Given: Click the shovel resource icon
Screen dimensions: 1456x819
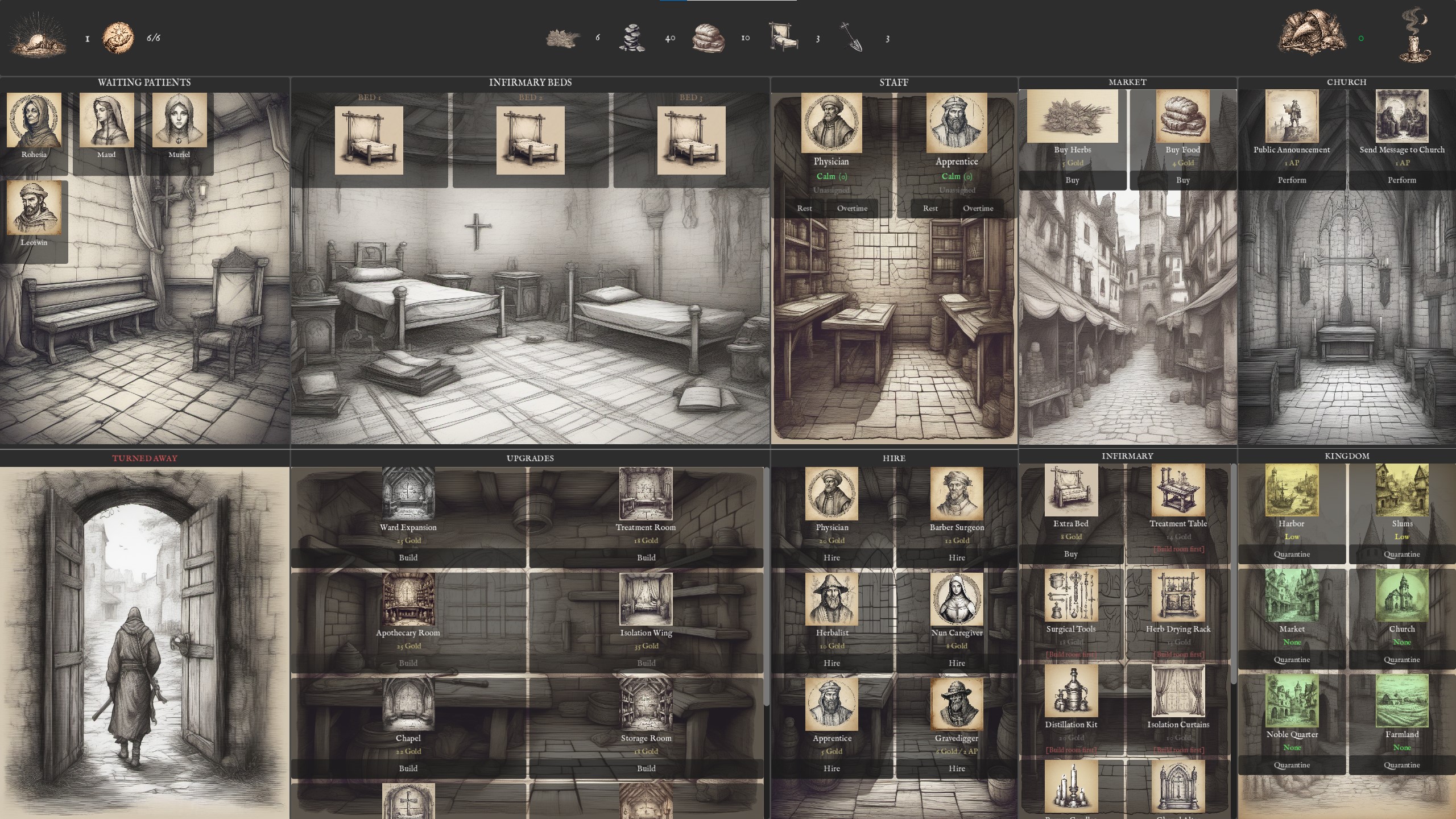Looking at the screenshot, I should [851, 38].
